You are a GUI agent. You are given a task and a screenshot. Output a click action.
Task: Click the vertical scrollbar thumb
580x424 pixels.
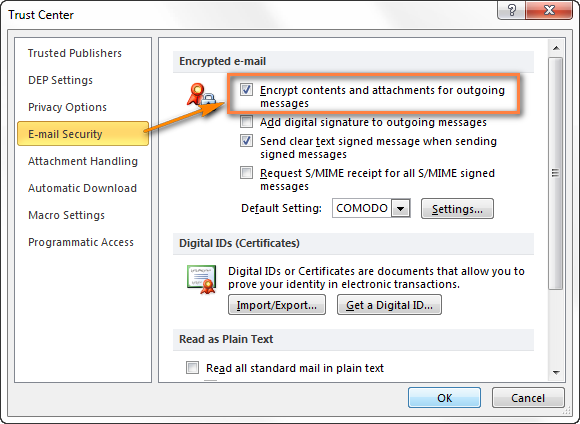pyautogui.click(x=556, y=173)
